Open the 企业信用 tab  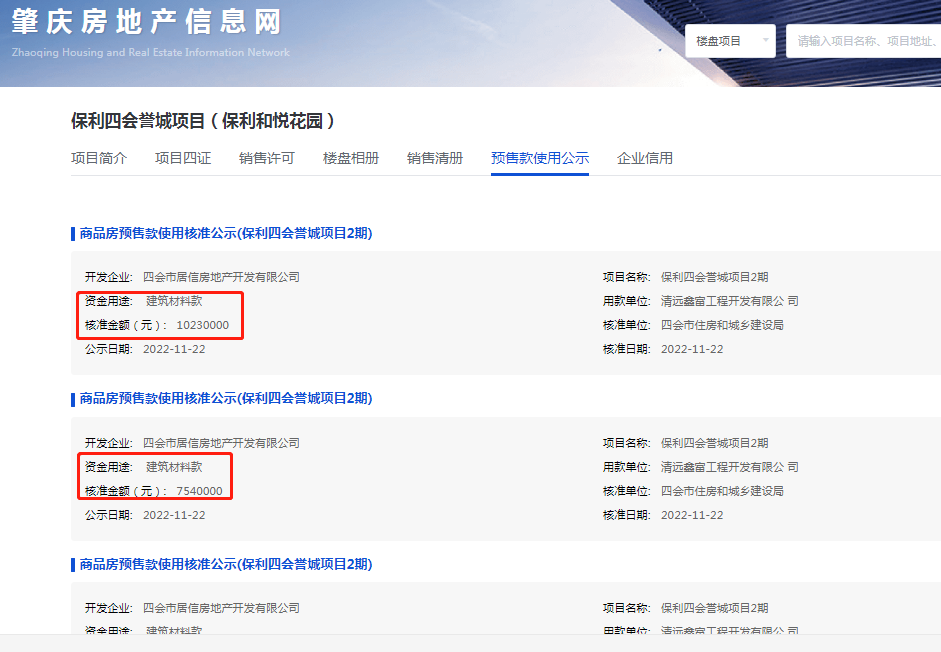[645, 158]
